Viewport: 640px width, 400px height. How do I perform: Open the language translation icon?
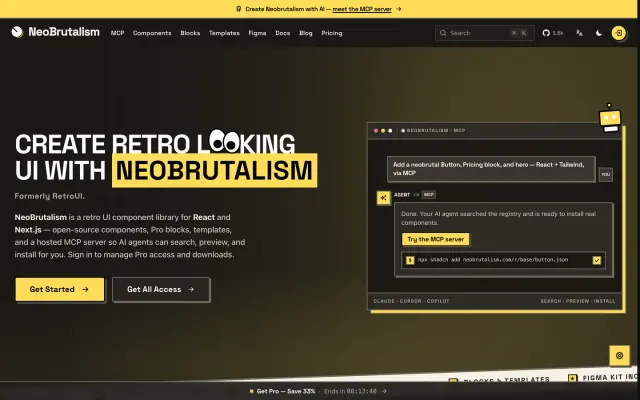[579, 33]
